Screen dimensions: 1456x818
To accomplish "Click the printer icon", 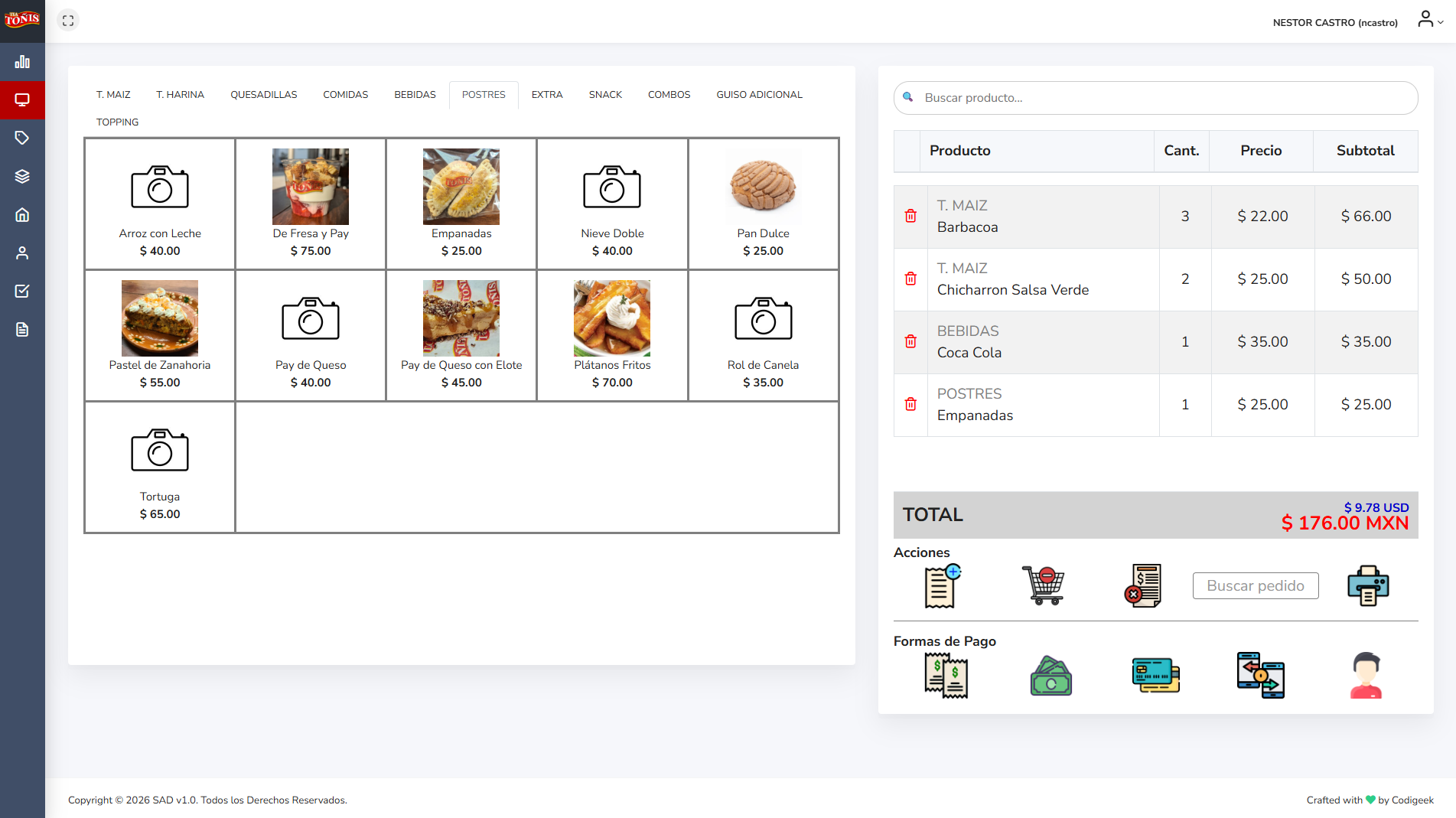I will [1368, 586].
